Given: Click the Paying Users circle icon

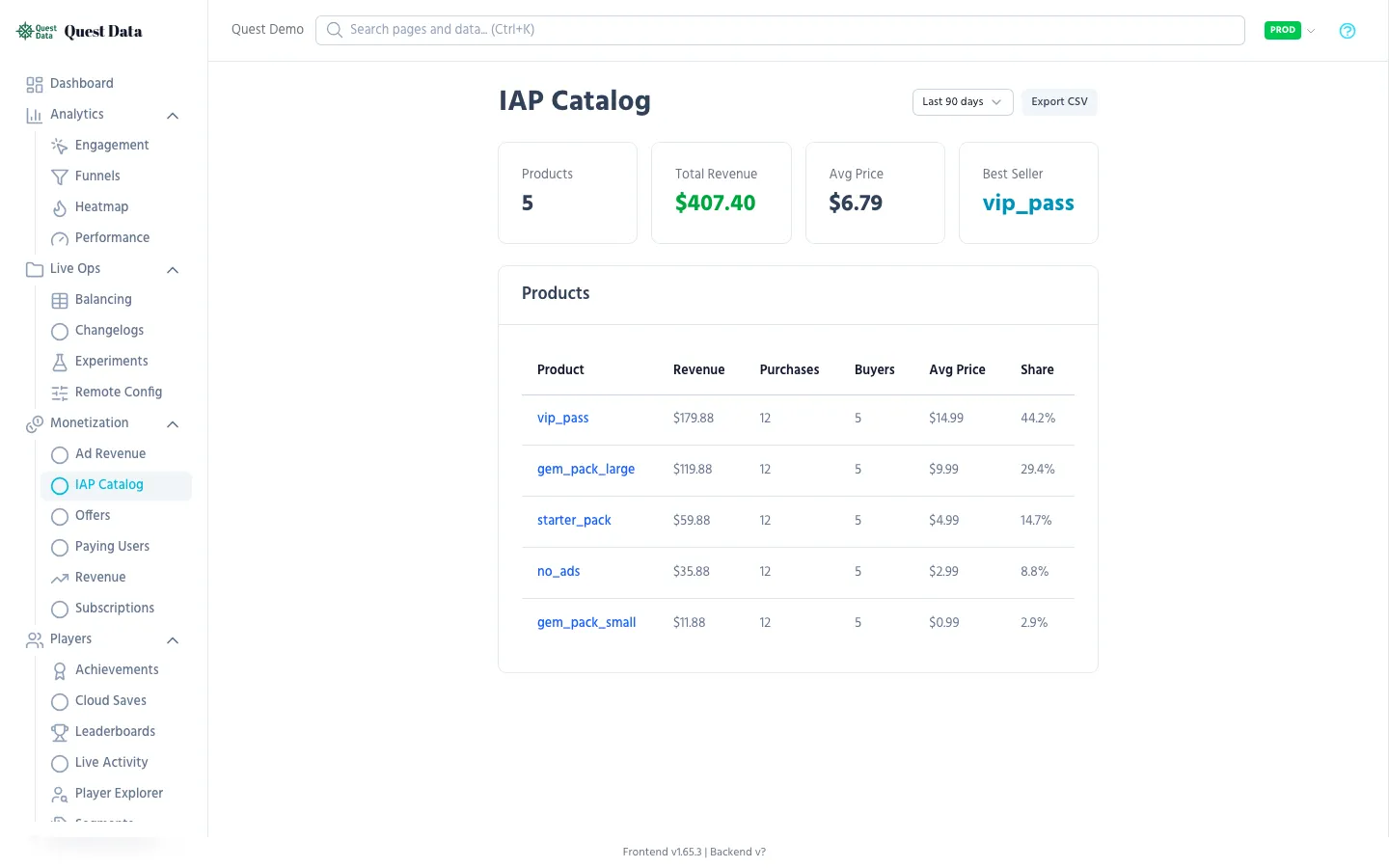Looking at the screenshot, I should (x=60, y=547).
